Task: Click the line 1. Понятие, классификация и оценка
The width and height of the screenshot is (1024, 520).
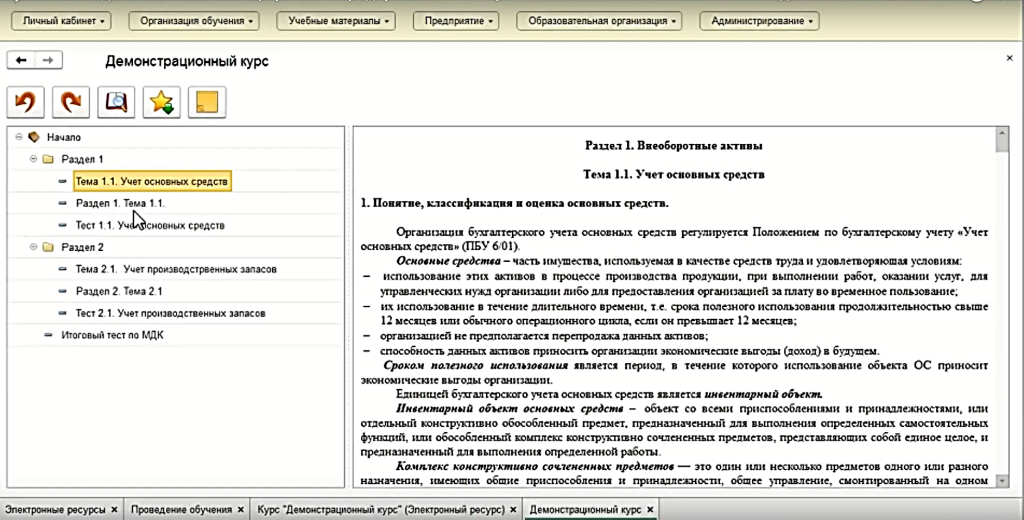Action: [x=515, y=203]
